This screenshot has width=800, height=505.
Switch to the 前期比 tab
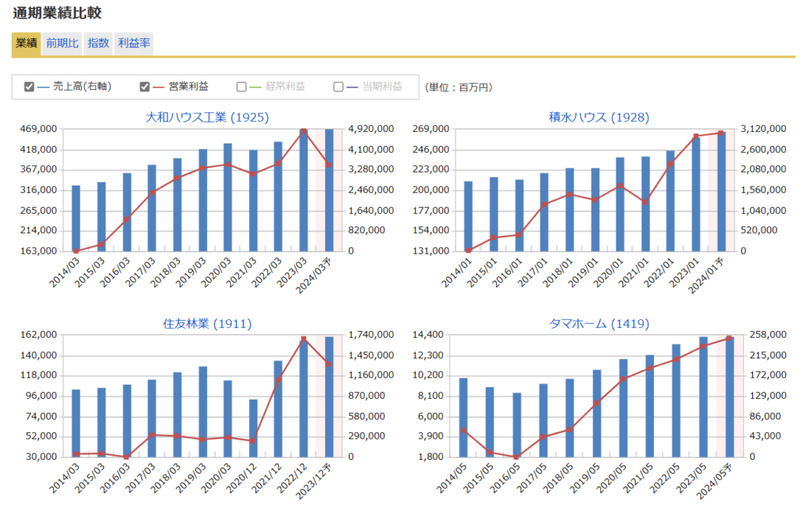62,43
